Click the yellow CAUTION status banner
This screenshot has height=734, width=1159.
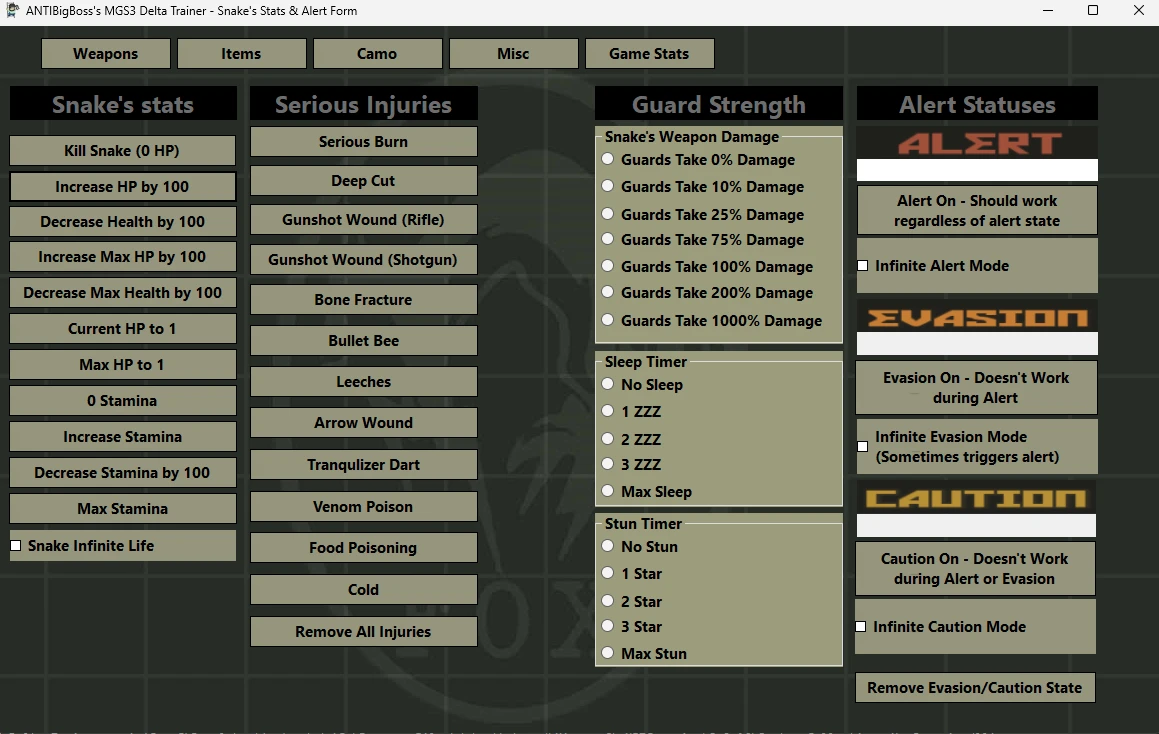point(975,498)
